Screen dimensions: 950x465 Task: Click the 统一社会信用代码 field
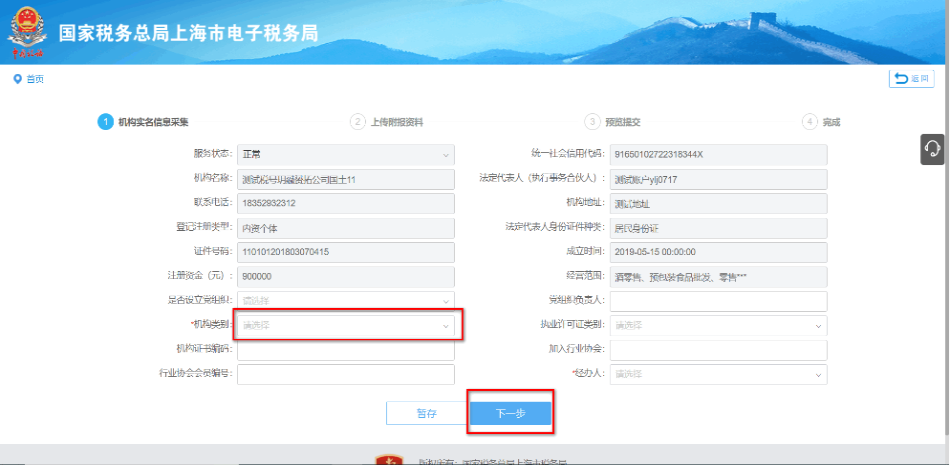coord(719,155)
